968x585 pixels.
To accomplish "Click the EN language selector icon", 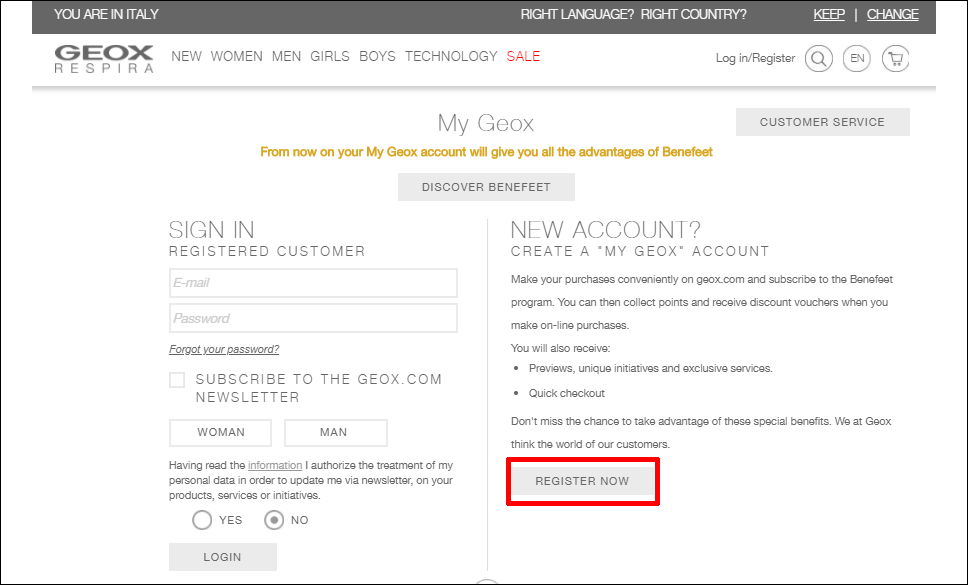I will click(x=857, y=59).
